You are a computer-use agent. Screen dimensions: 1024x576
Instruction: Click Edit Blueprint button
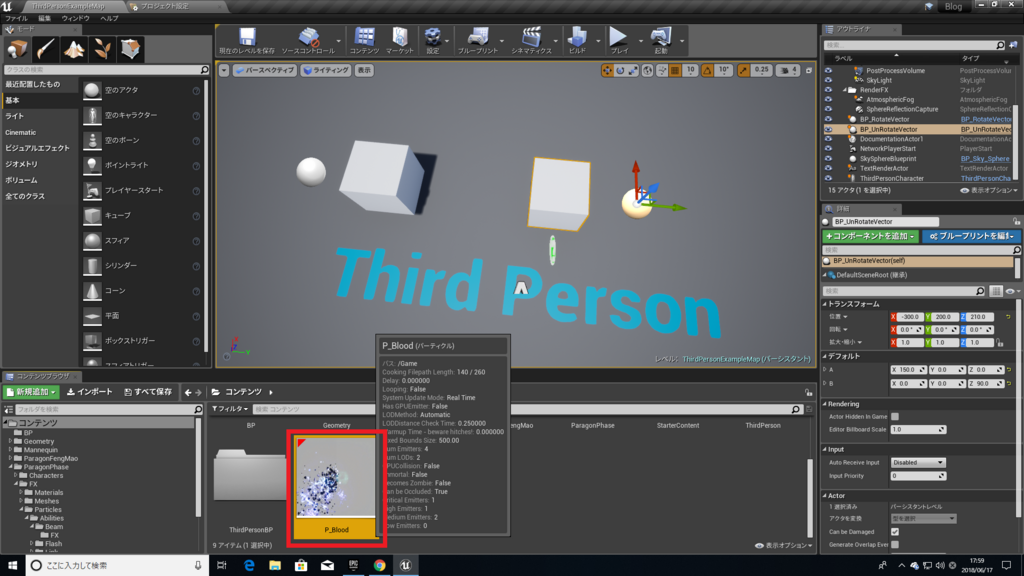point(971,236)
